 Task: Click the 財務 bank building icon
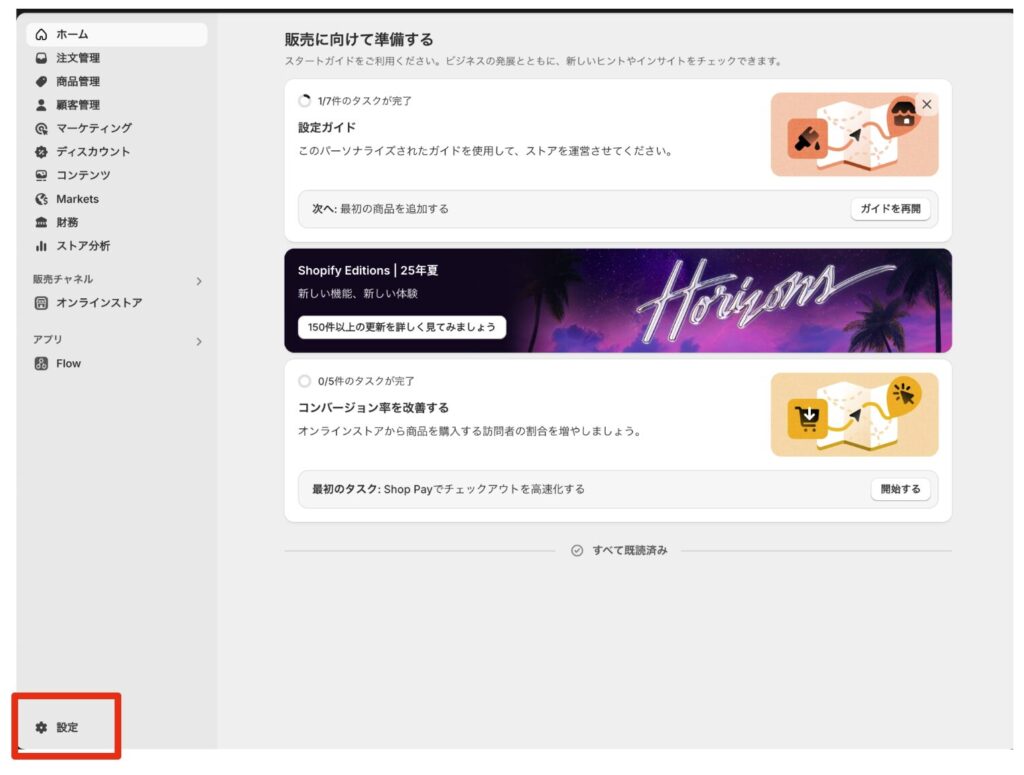41,223
